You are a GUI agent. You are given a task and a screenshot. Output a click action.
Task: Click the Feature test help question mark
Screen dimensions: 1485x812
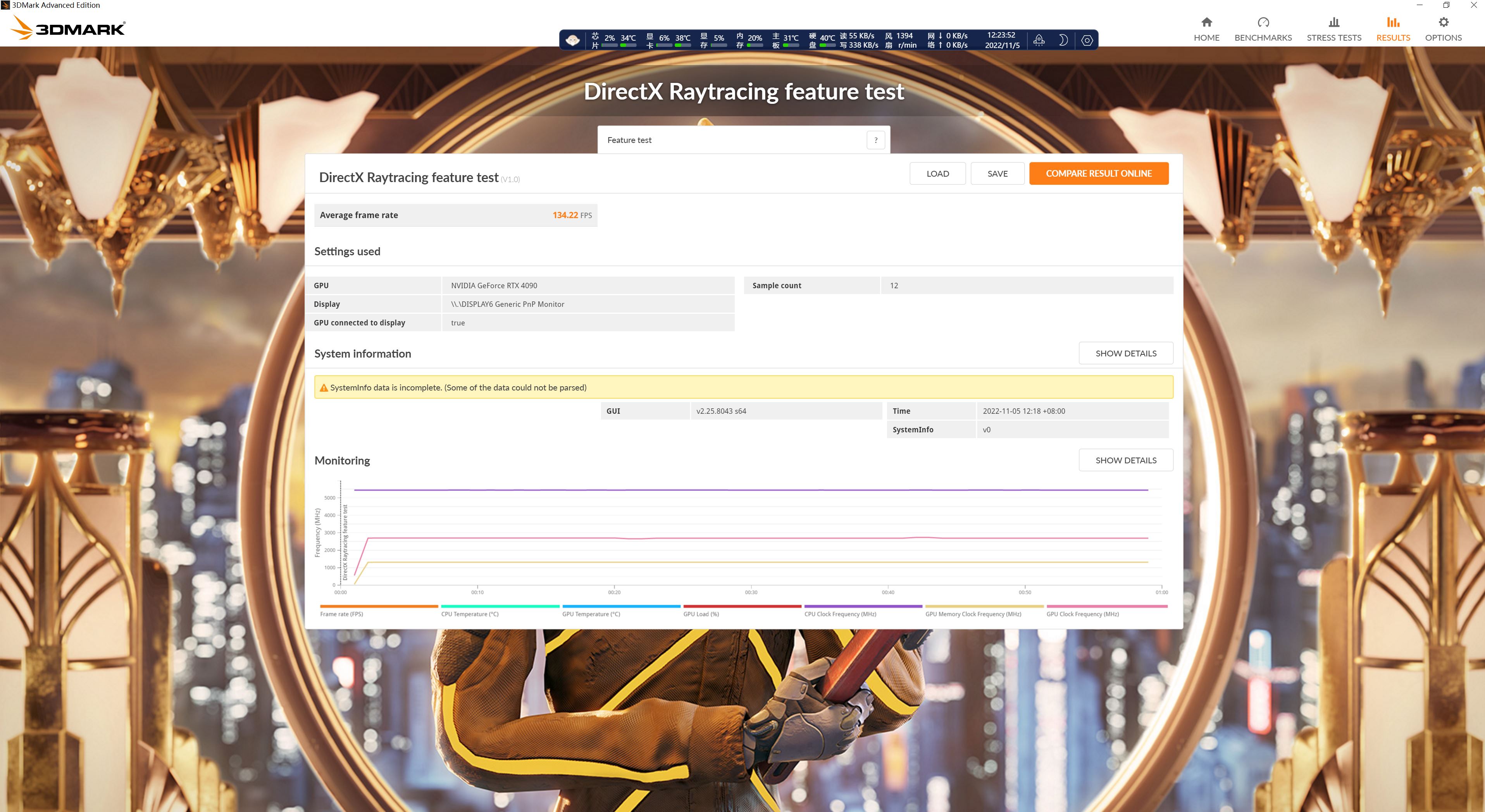click(875, 140)
